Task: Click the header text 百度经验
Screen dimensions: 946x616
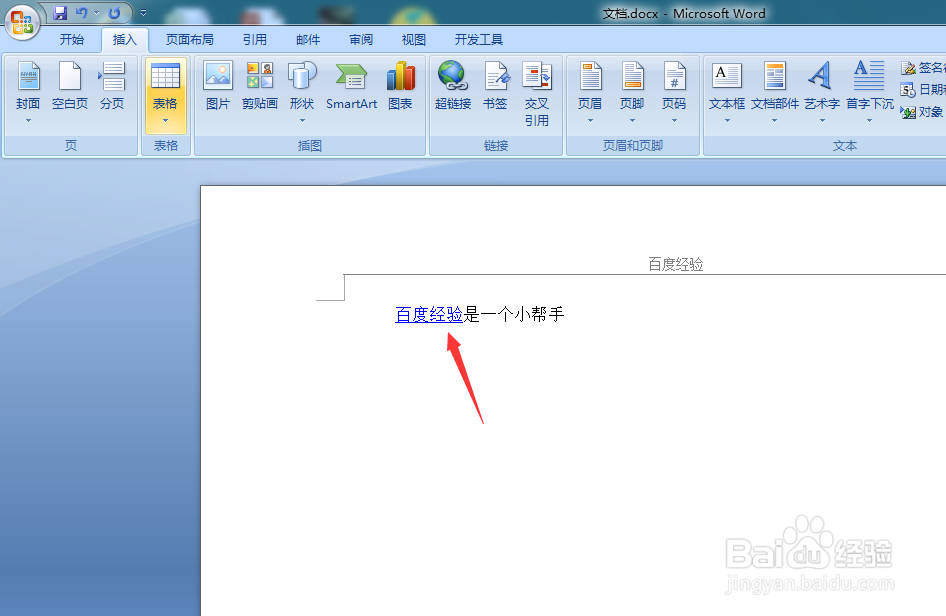Action: (676, 264)
